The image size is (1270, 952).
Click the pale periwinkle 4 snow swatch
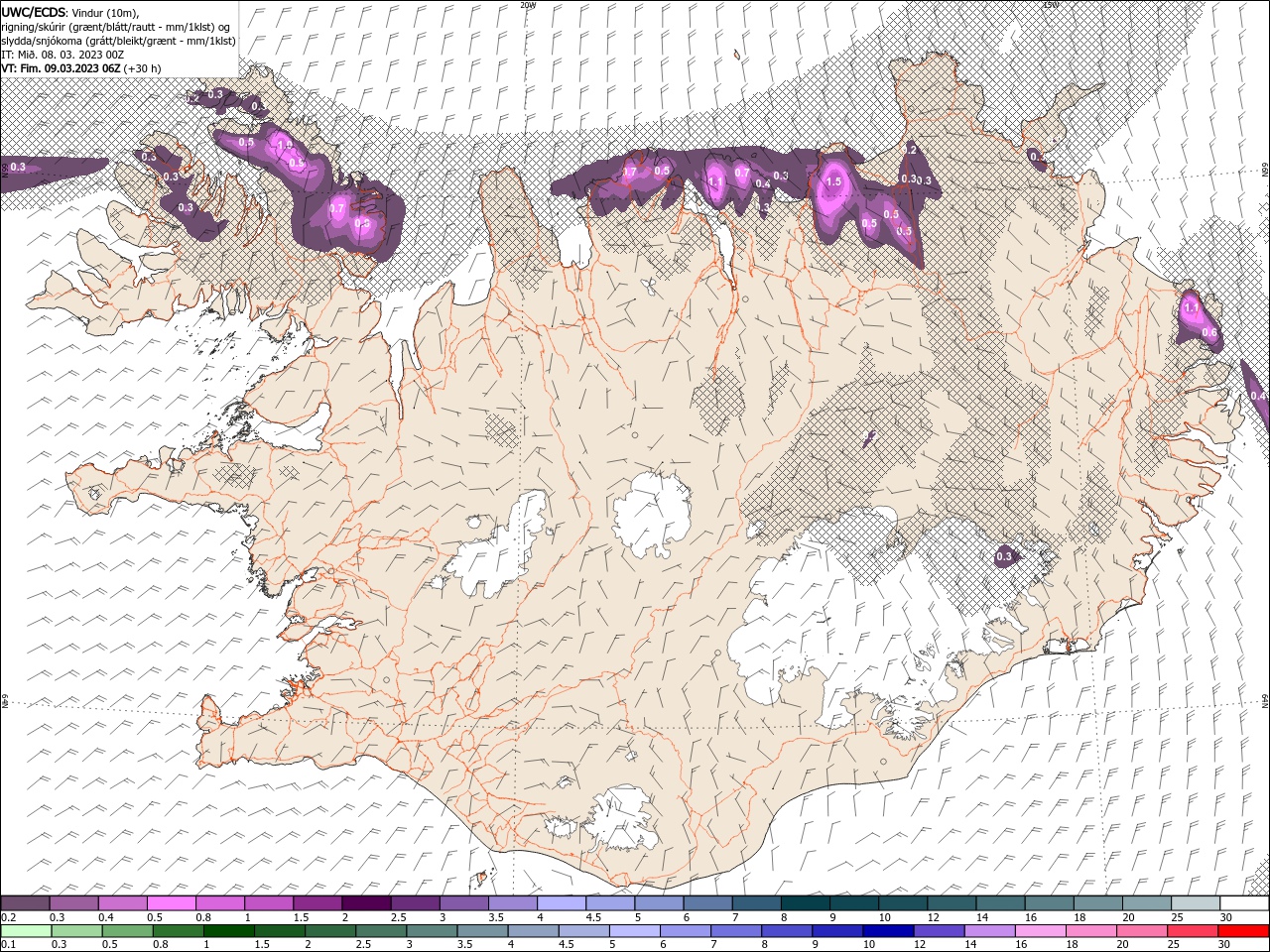click(x=561, y=903)
